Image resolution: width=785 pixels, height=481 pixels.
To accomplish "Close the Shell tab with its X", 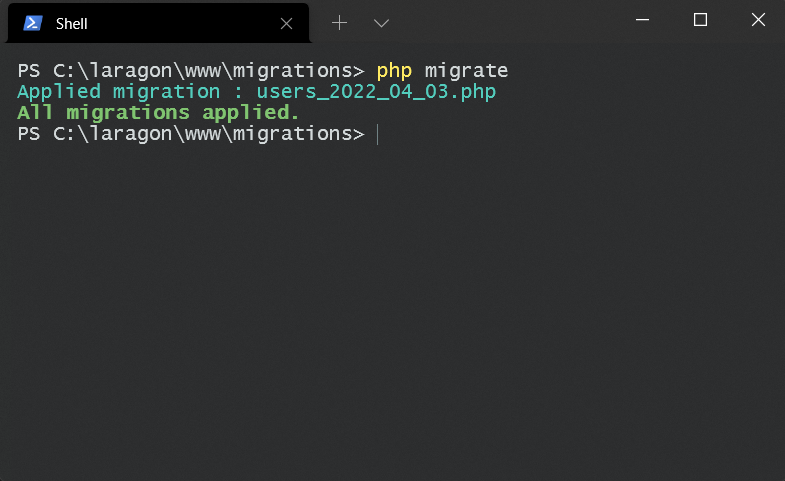I will tap(286, 24).
